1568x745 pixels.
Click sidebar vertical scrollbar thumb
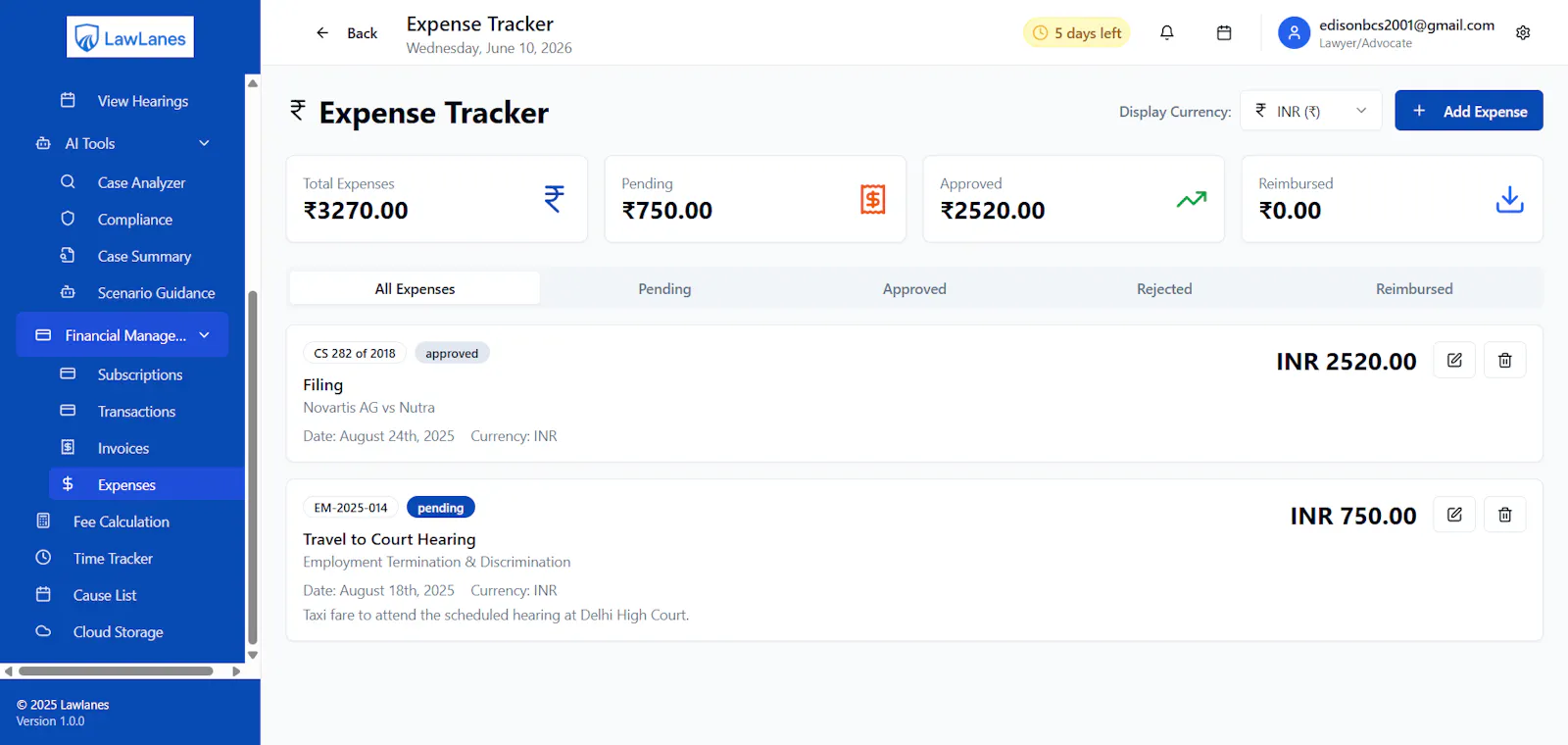252,467
